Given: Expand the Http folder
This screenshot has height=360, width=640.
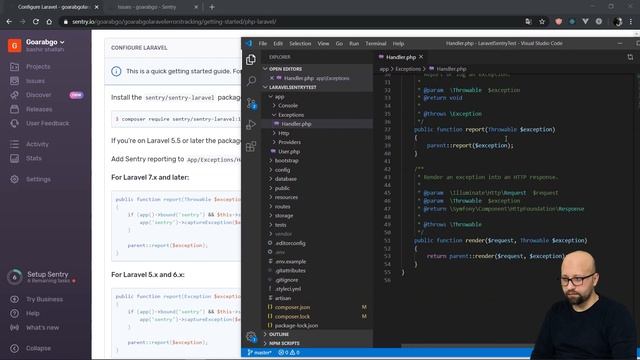Looking at the screenshot, I should click(x=275, y=133).
